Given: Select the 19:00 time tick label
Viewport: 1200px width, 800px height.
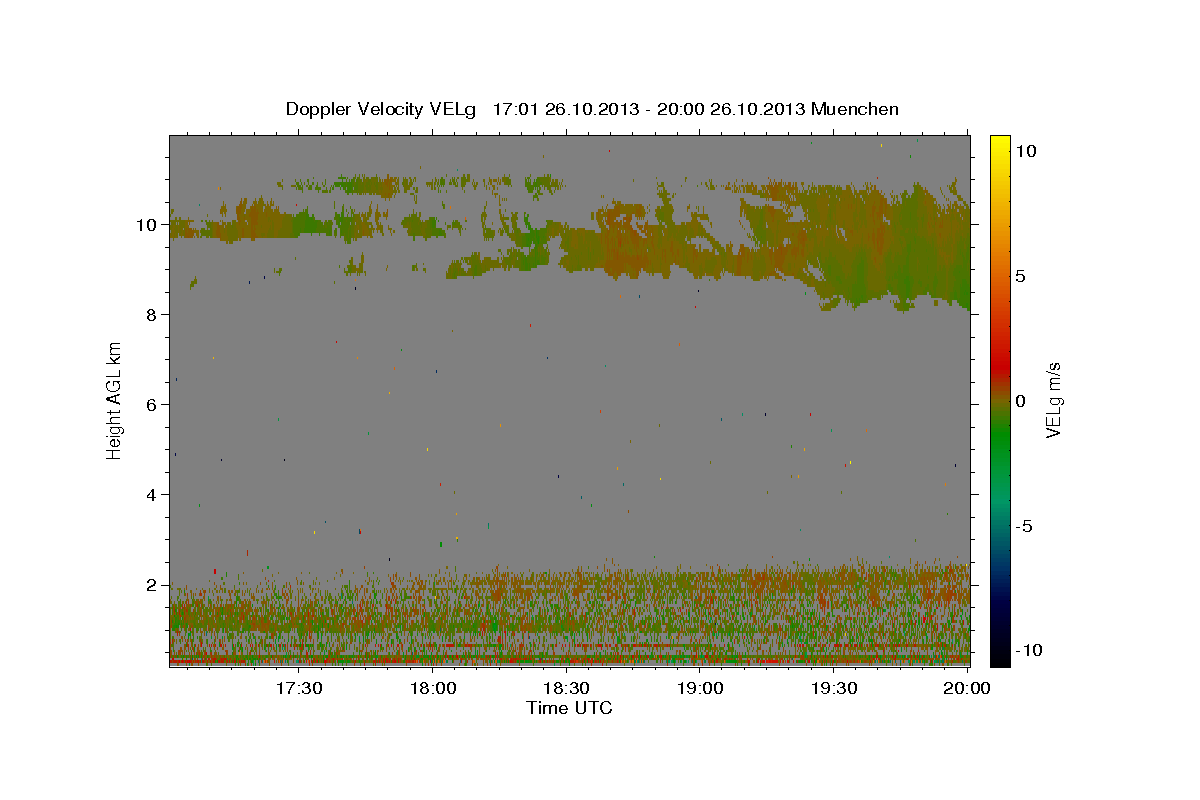Looking at the screenshot, I should coord(699,688).
